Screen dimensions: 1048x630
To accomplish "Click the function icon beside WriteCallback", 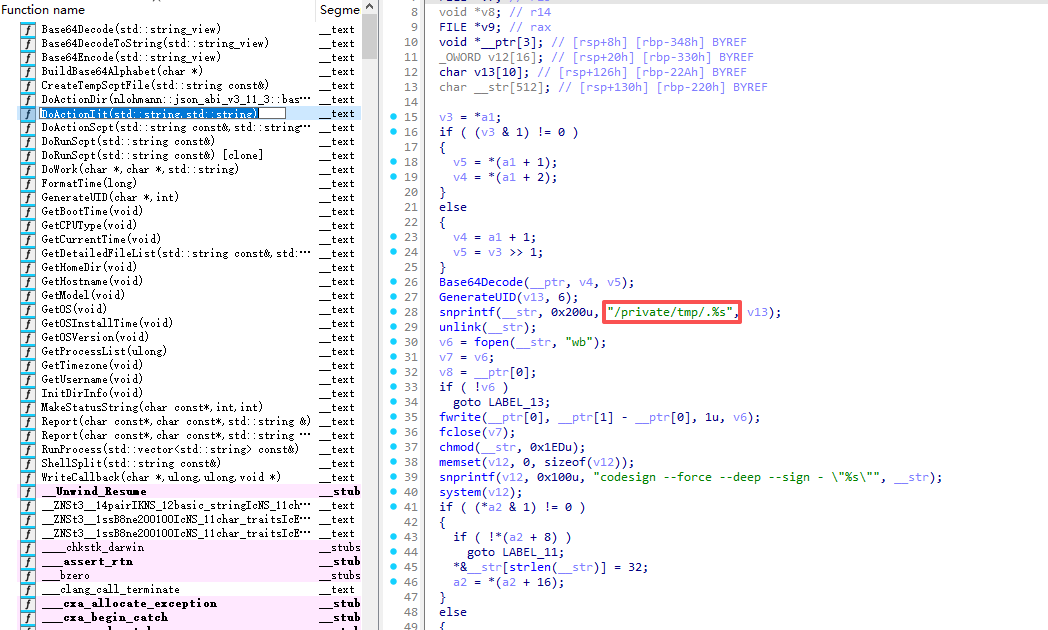I will click(x=28, y=478).
